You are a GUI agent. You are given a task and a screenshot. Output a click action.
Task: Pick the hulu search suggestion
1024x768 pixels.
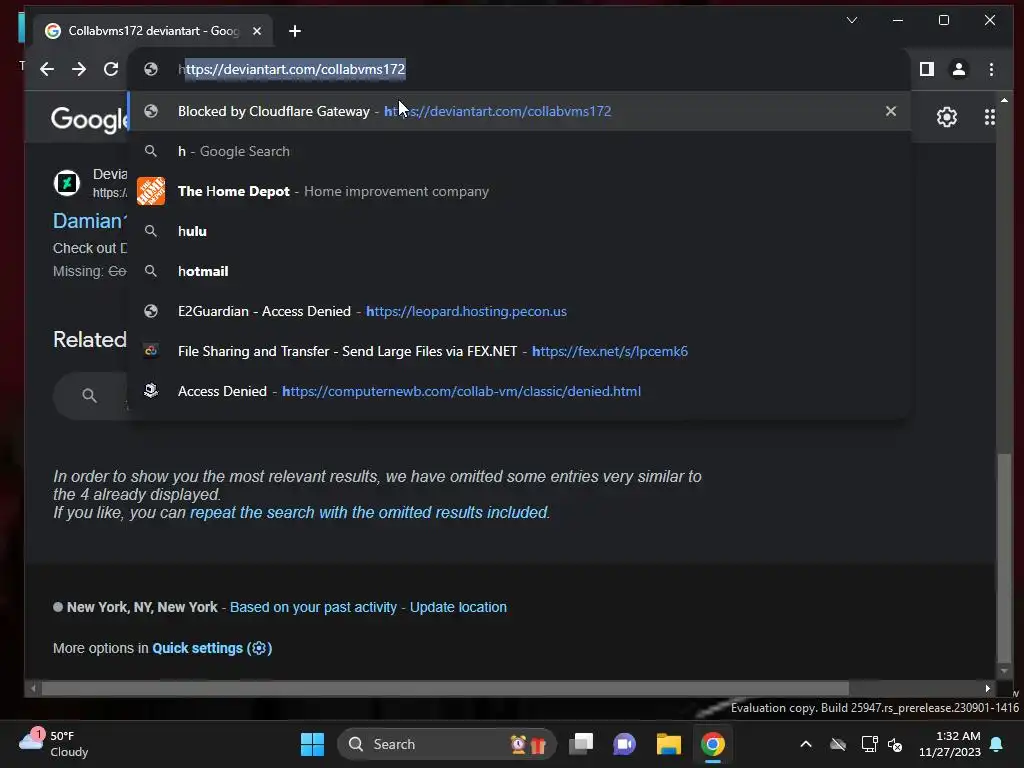click(519, 231)
